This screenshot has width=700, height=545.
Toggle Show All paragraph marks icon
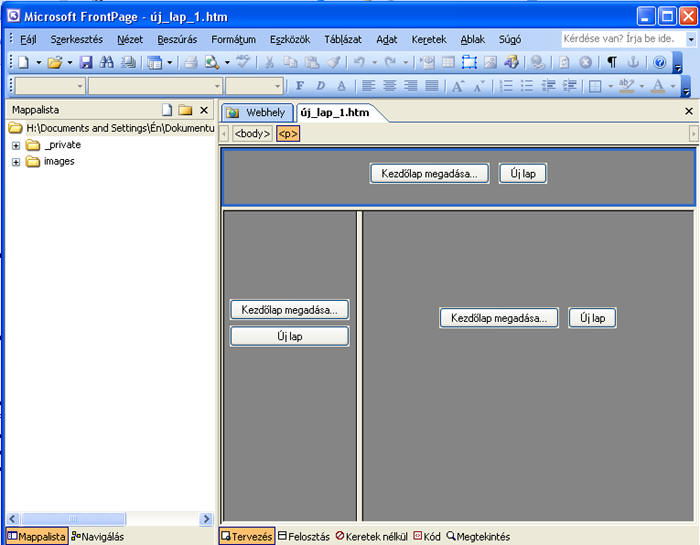tap(612, 62)
